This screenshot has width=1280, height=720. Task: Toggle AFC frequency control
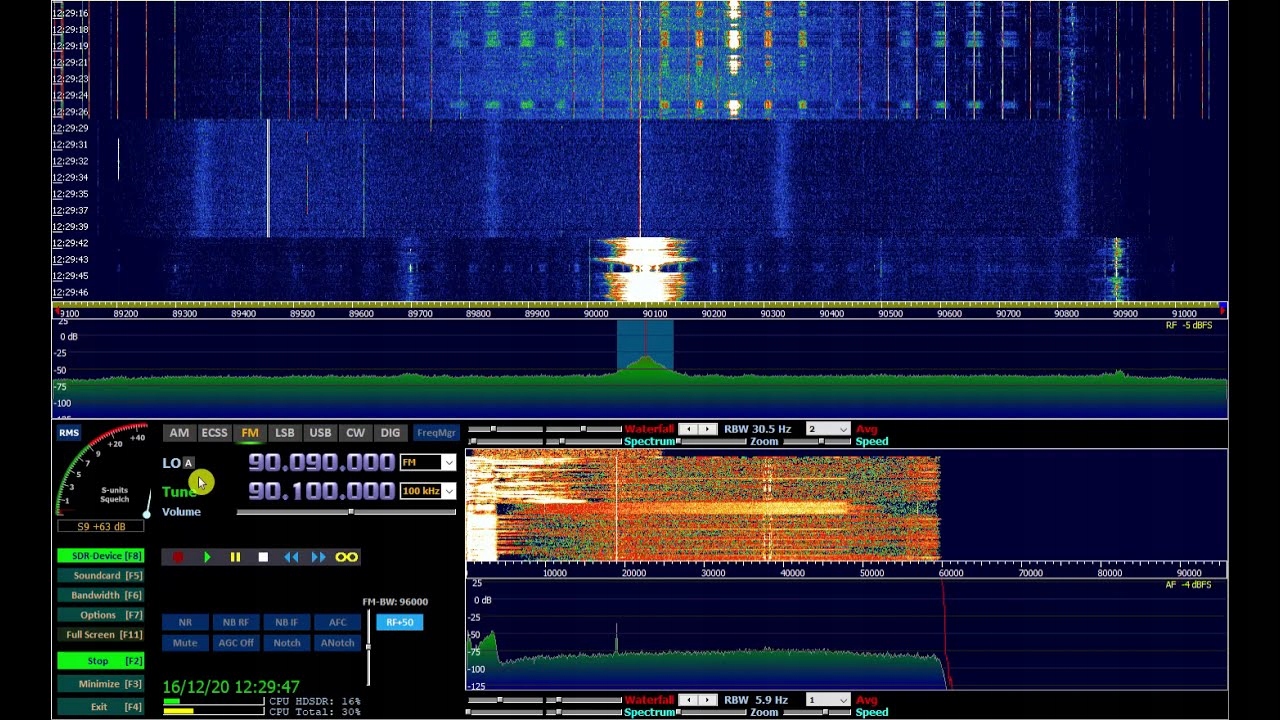coord(338,622)
